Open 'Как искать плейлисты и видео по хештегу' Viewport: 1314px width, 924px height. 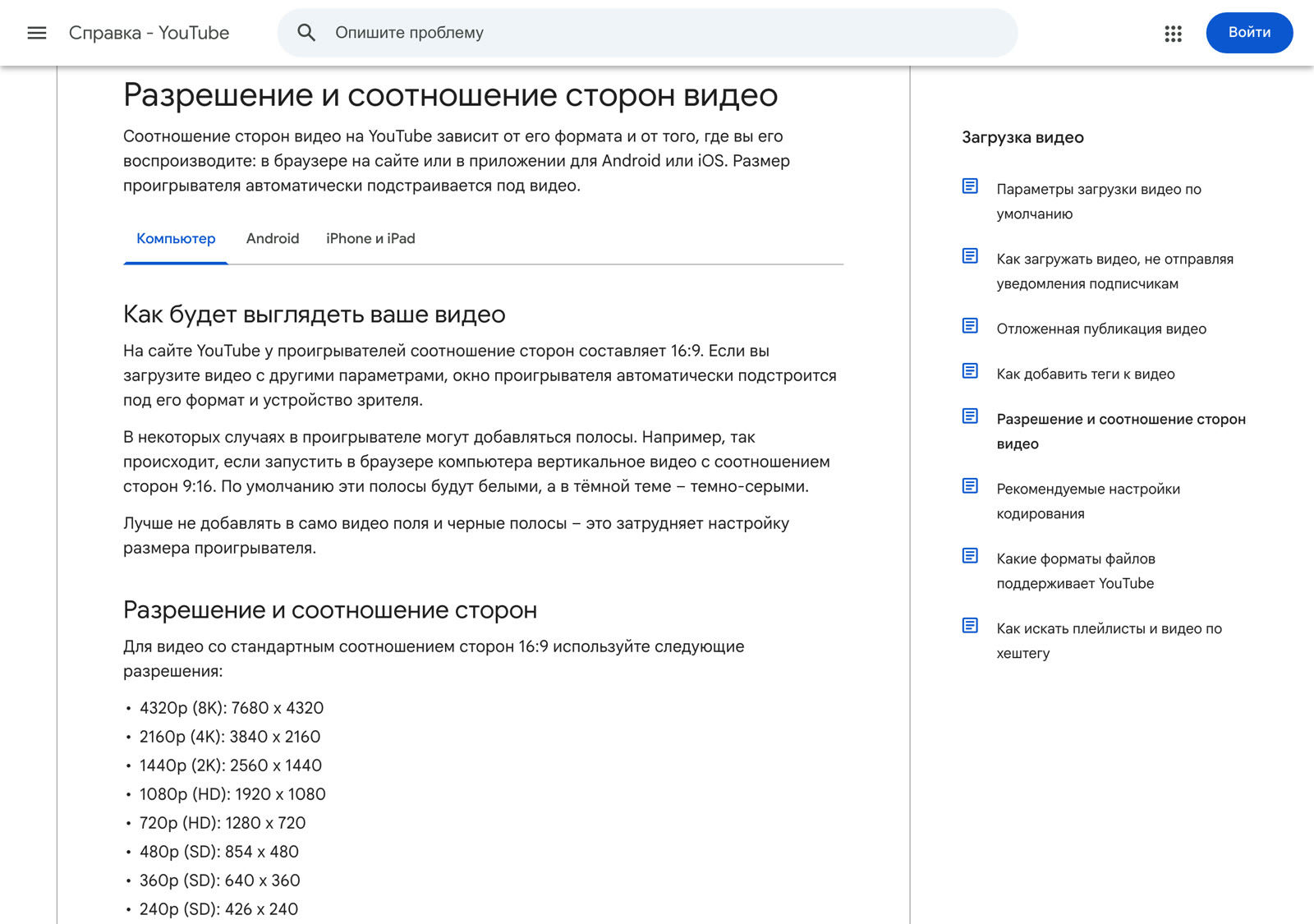tap(1110, 641)
